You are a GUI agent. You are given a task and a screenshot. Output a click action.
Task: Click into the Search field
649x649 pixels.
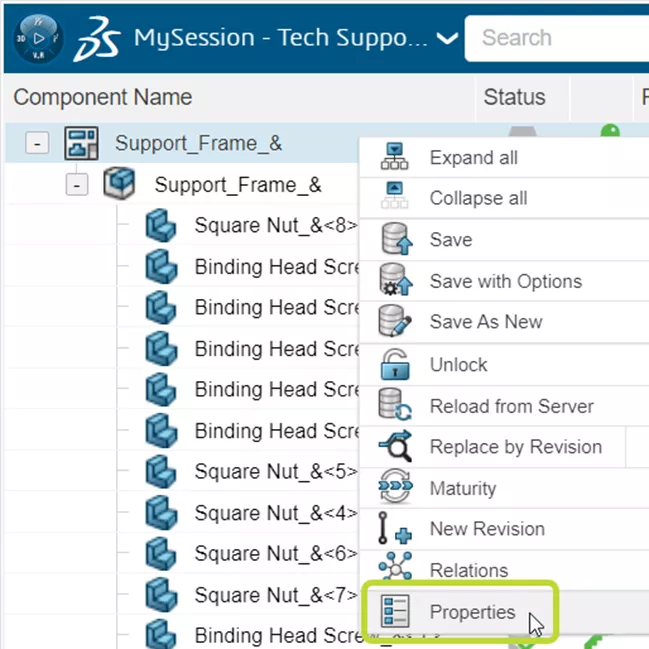point(560,38)
